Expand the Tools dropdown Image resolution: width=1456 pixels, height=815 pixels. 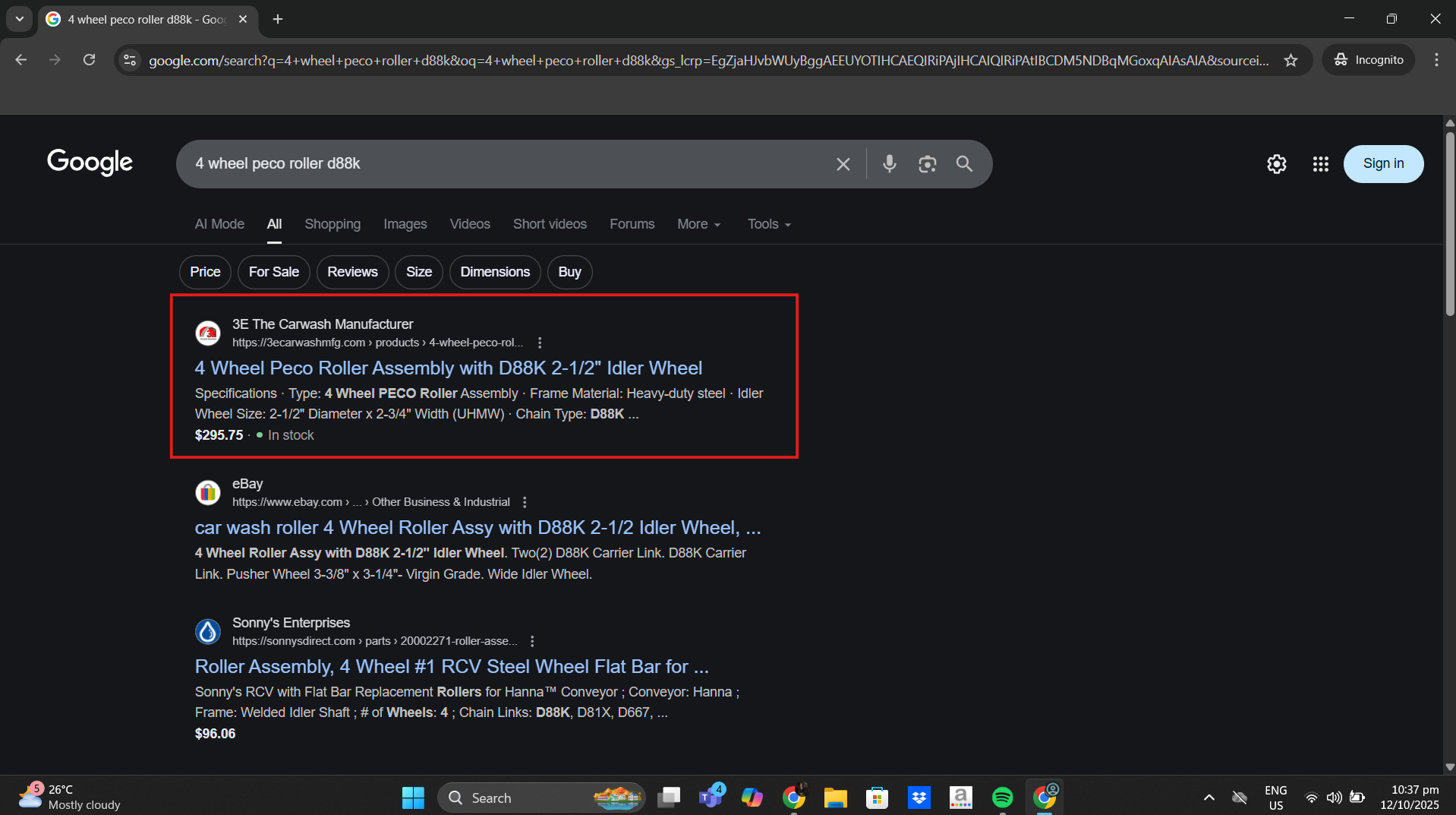tap(768, 224)
